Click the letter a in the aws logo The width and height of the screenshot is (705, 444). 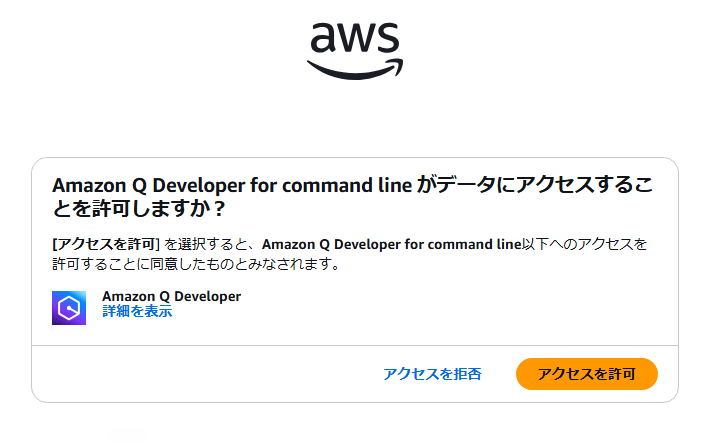[323, 37]
